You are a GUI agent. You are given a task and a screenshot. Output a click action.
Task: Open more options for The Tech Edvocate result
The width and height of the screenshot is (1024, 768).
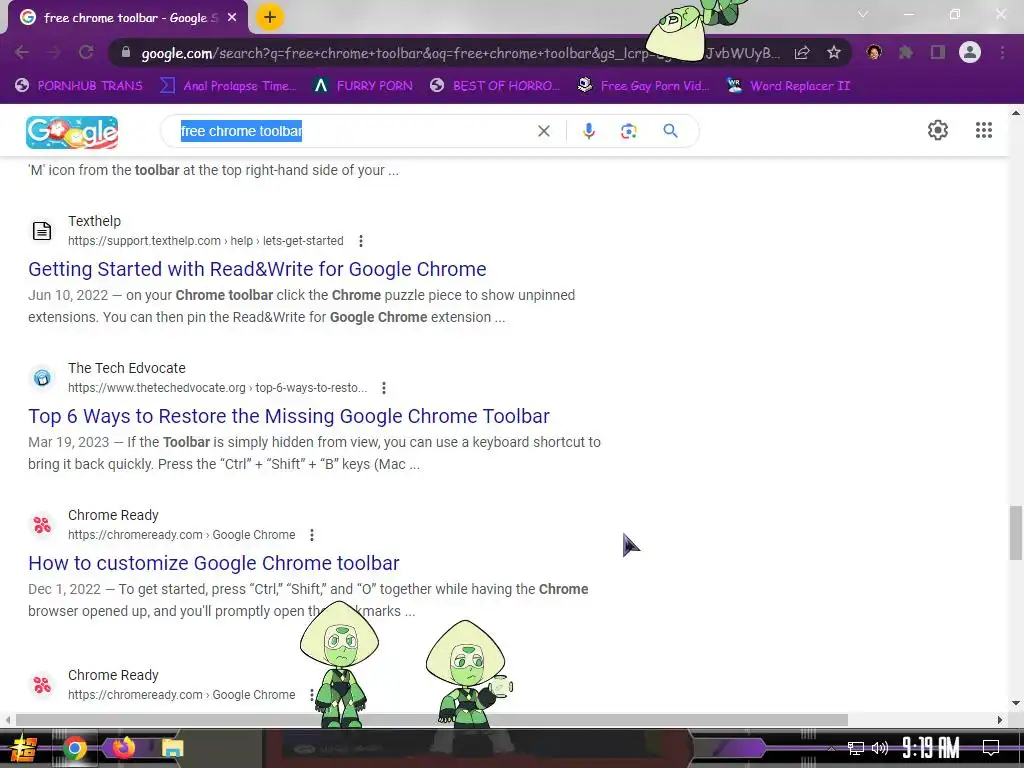[x=384, y=388]
